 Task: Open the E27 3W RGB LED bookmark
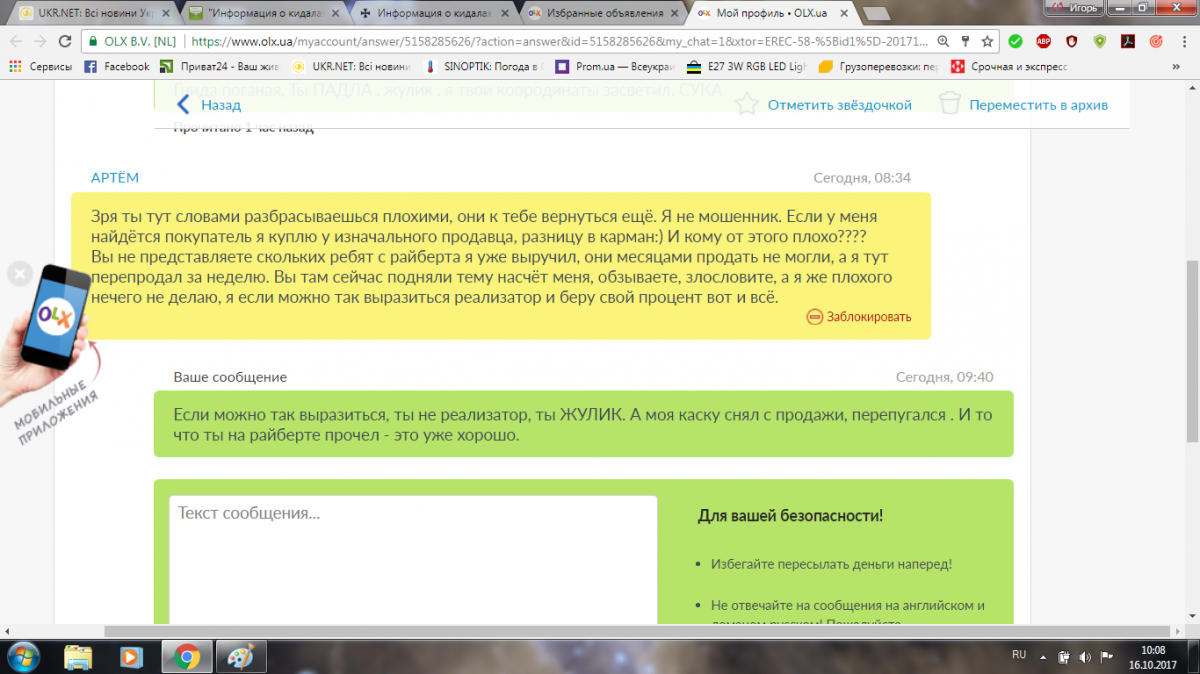[746, 67]
